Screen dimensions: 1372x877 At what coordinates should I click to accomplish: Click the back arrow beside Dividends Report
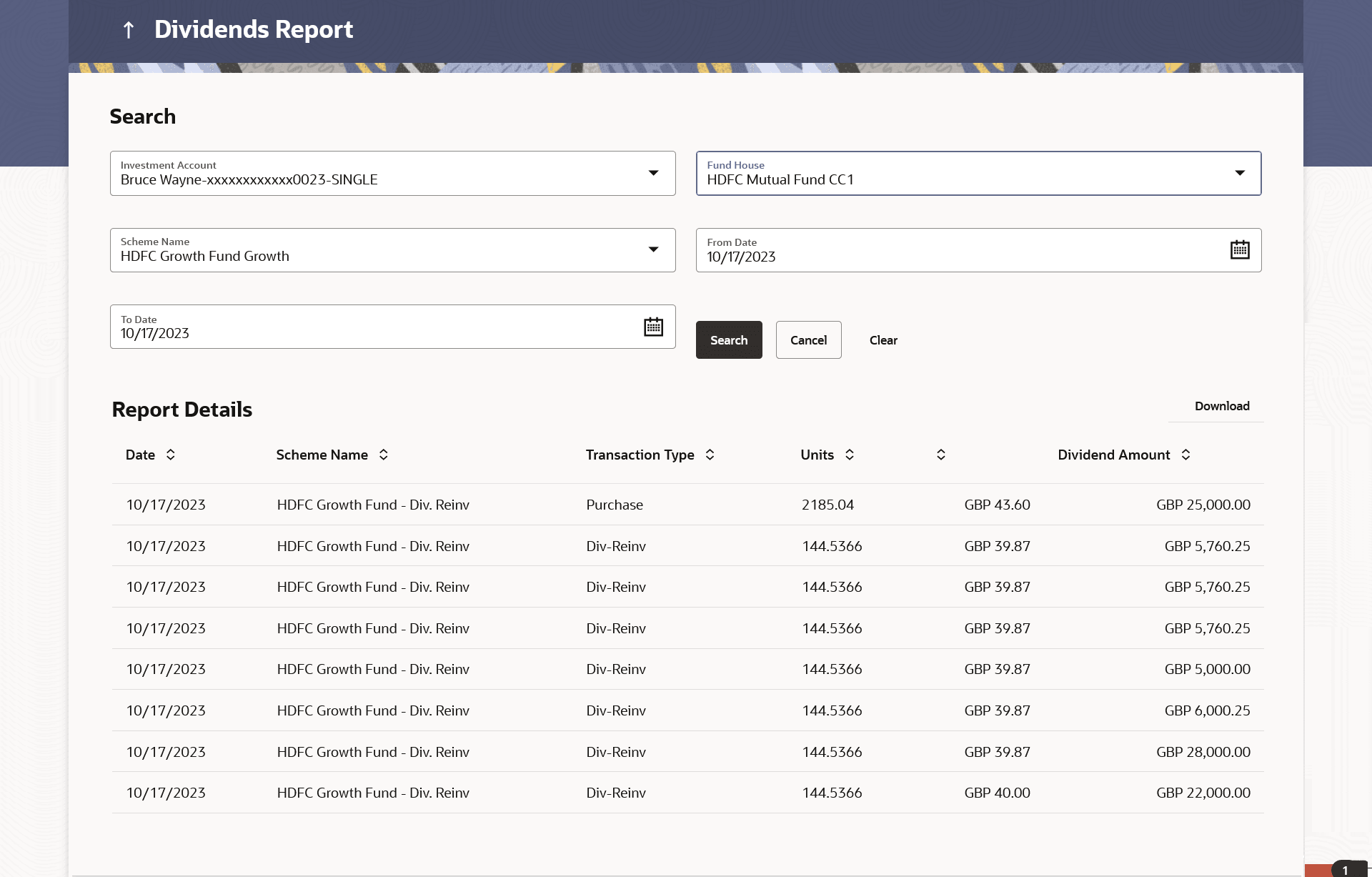point(129,30)
